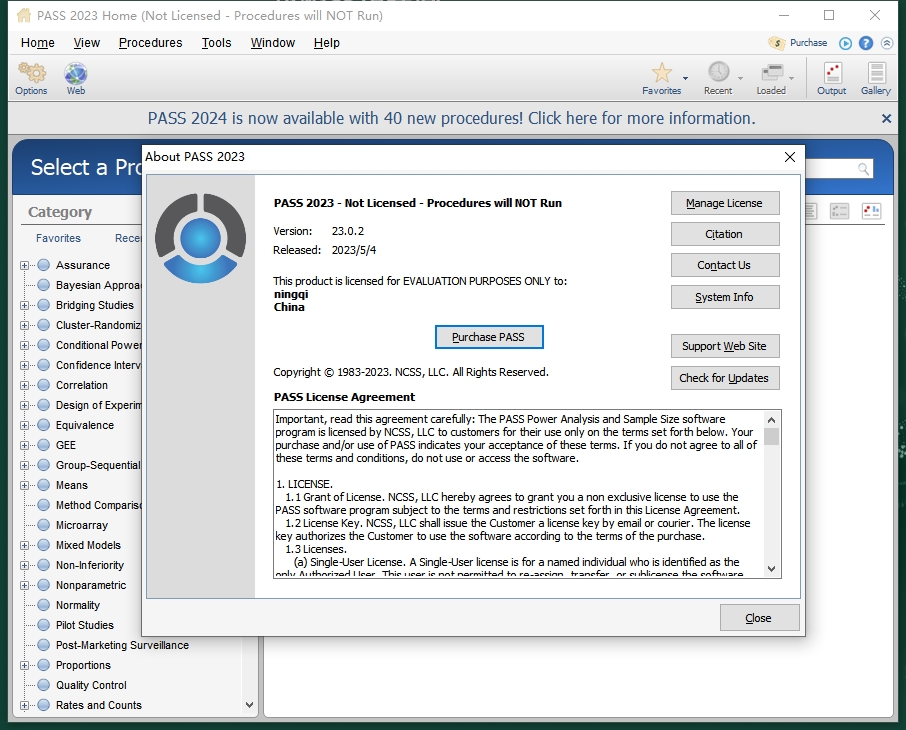Screen dimensions: 906x730
Task: Click the blue help question icon
Action: coord(866,43)
